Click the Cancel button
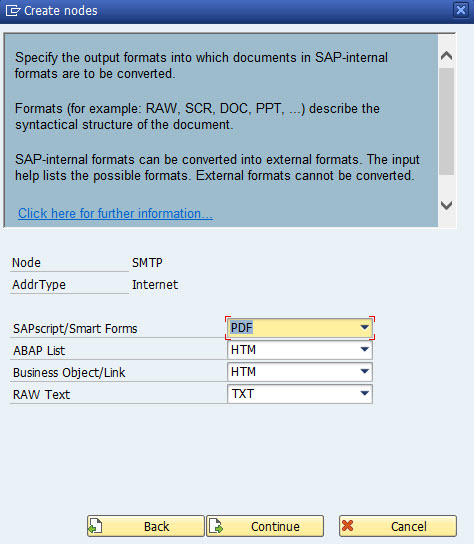The image size is (474, 544). (398, 526)
